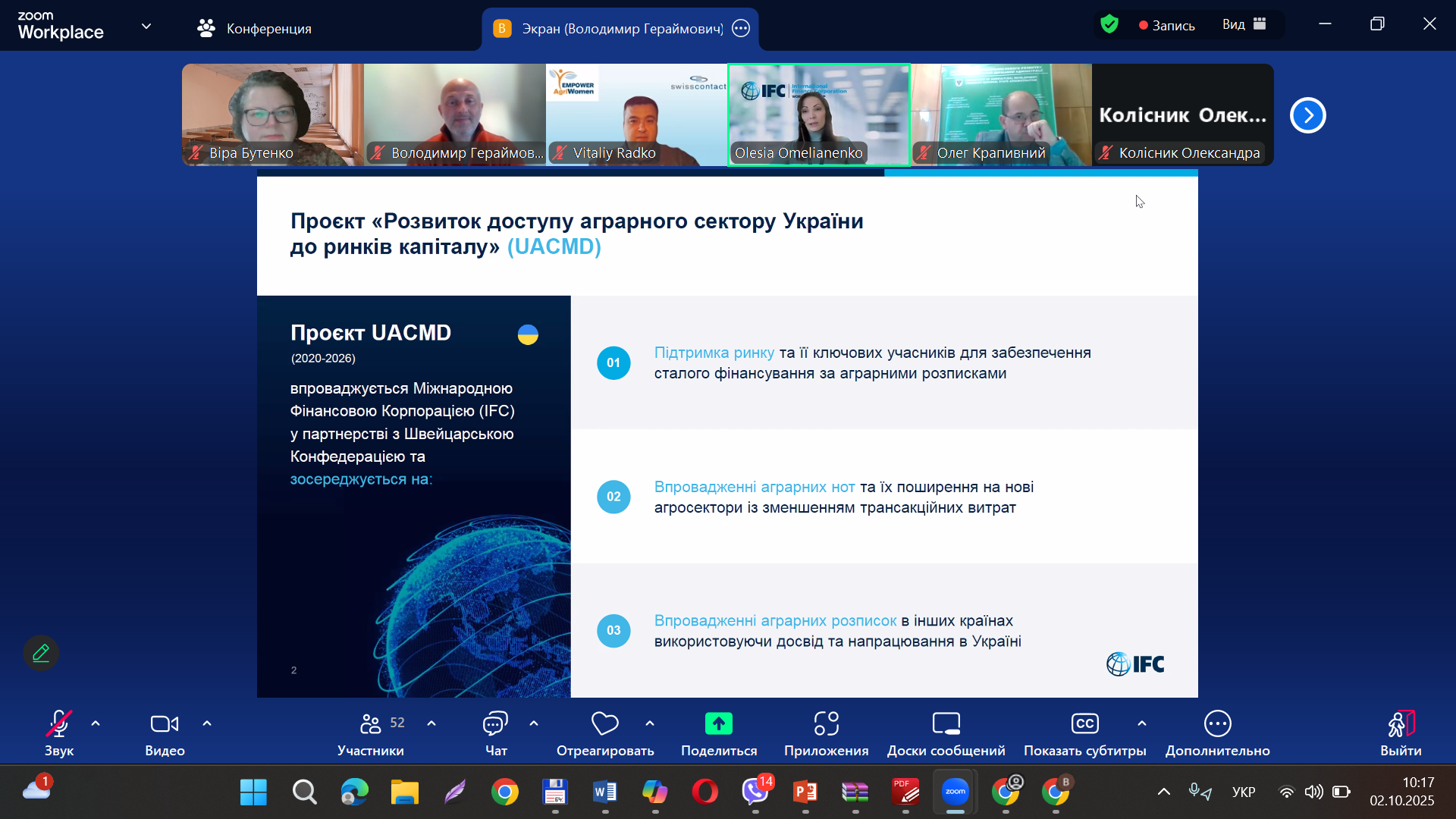Image resolution: width=1456 pixels, height=819 pixels.
Task: Open the Zoom Workplace dropdown chevron
Action: pyautogui.click(x=146, y=27)
